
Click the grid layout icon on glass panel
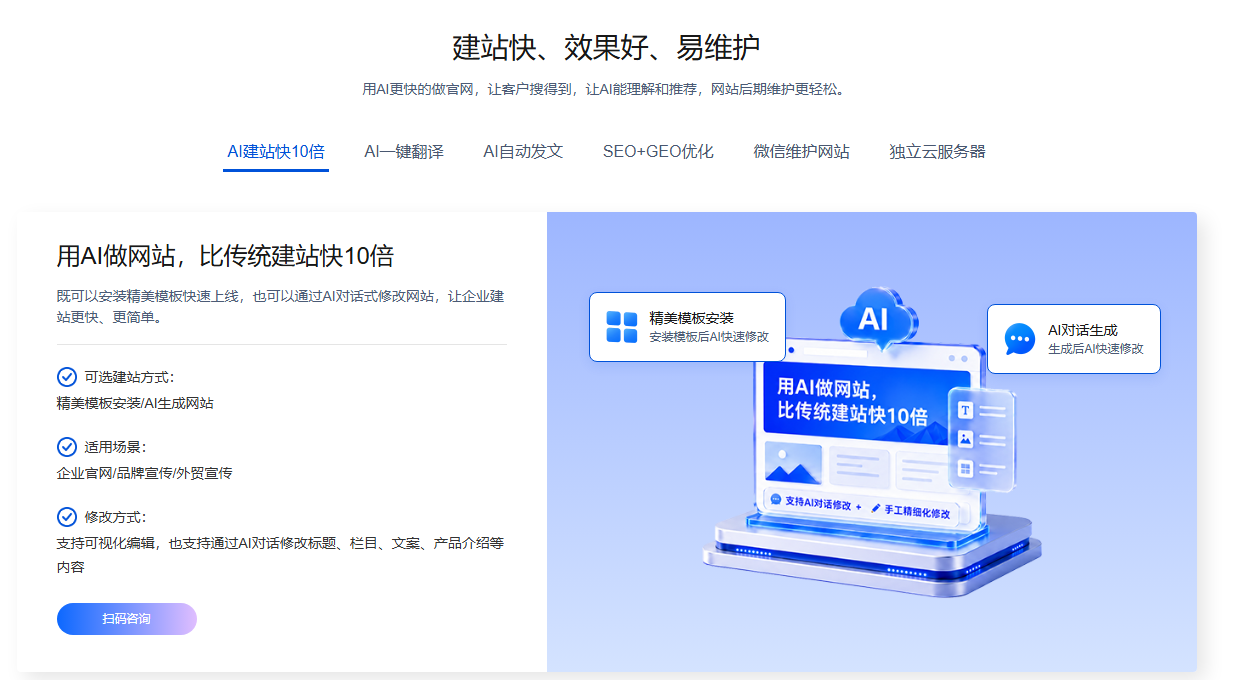[965, 468]
